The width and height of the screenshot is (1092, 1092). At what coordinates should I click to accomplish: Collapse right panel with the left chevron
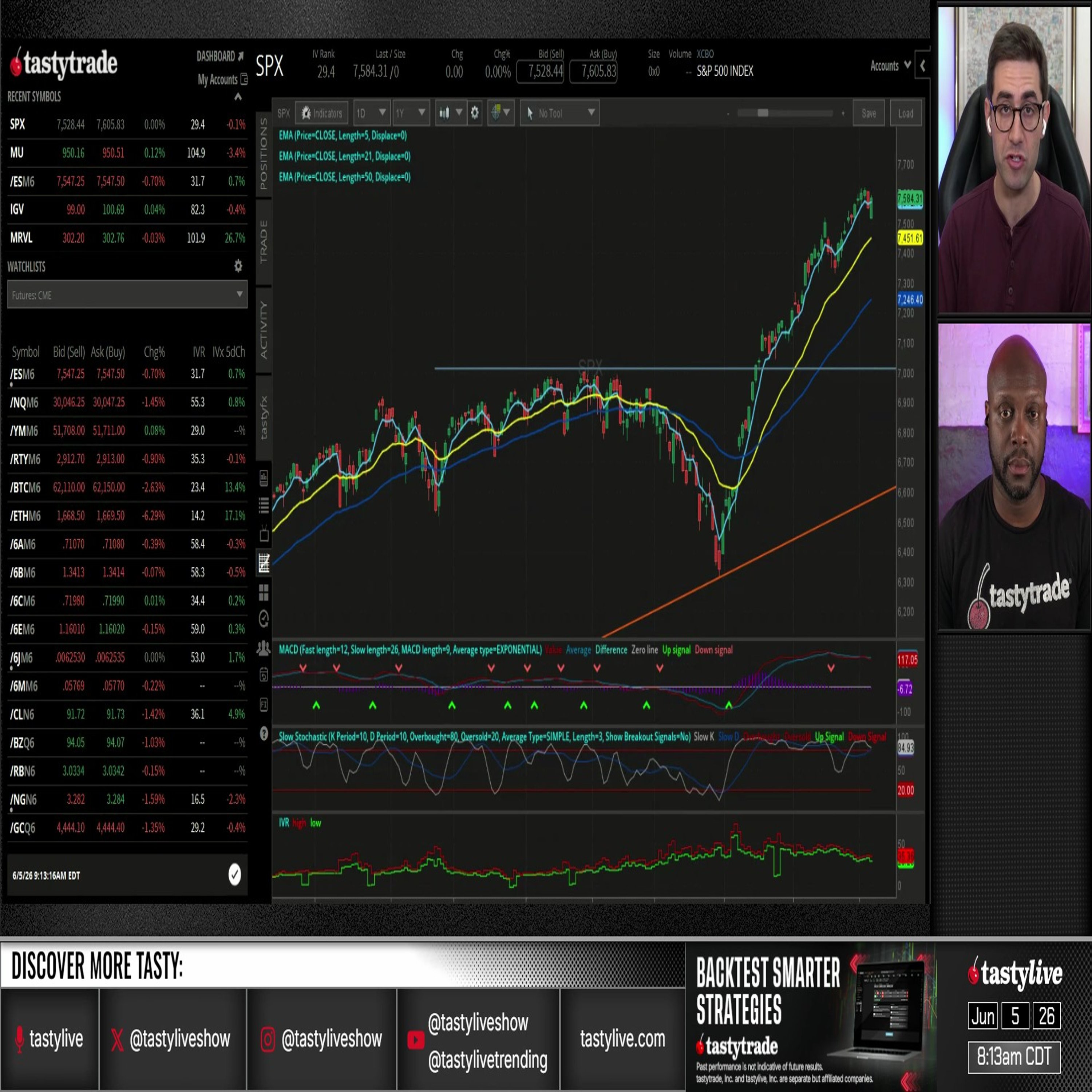(x=922, y=66)
